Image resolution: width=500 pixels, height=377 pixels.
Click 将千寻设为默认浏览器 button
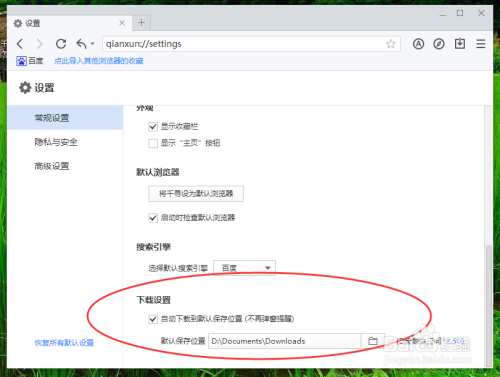[196, 194]
